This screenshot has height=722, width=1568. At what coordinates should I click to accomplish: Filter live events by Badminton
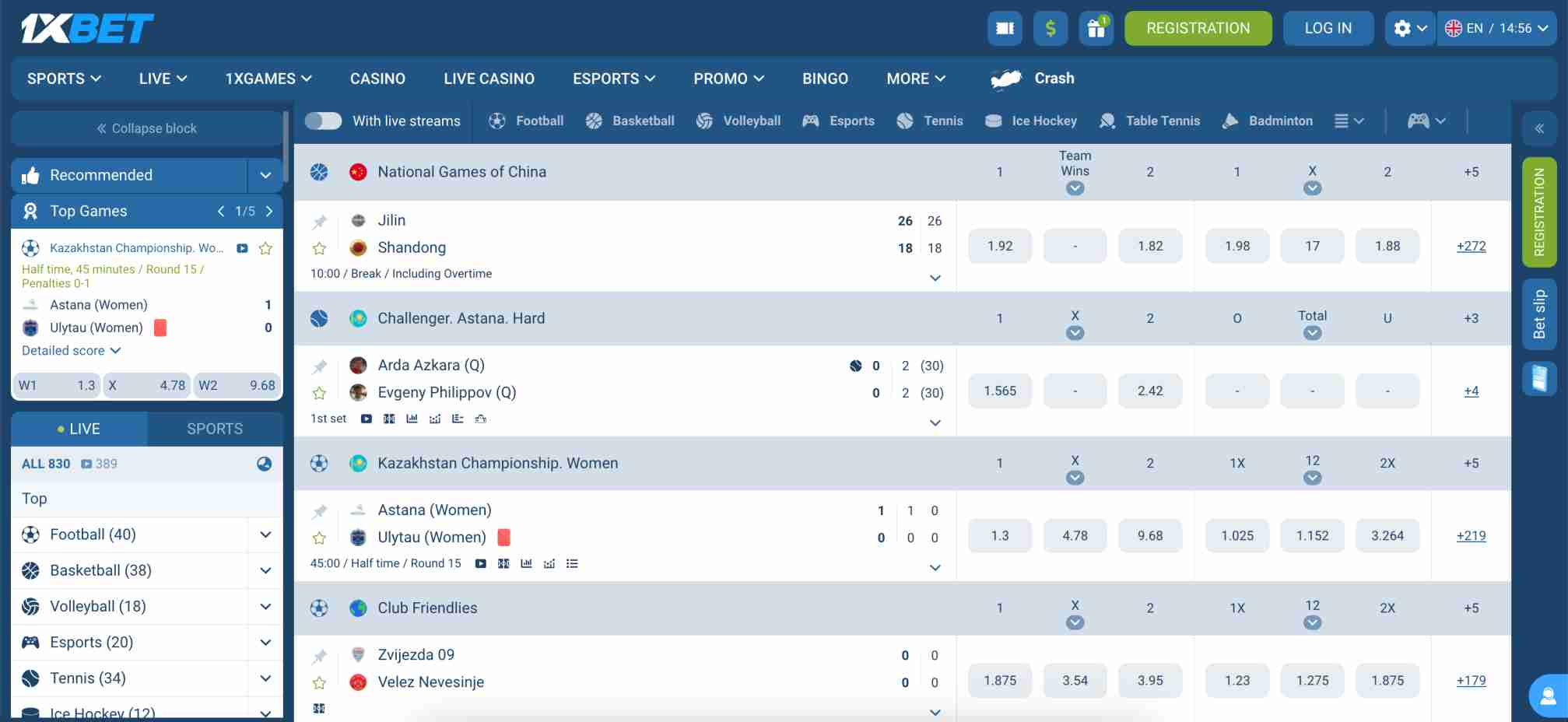(1267, 121)
